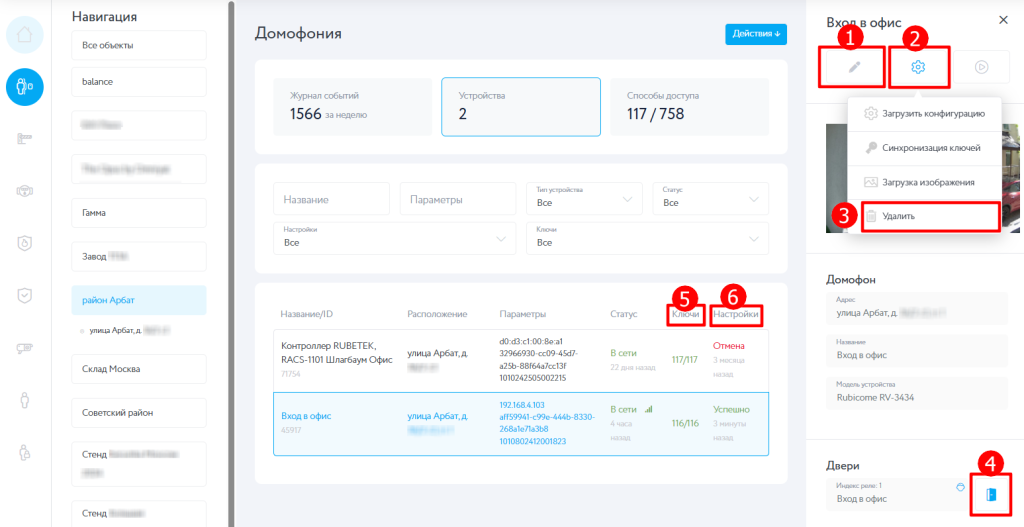This screenshot has height=527, width=1024.
Task: Close the Вход в офис side panel
Action: click(1004, 20)
